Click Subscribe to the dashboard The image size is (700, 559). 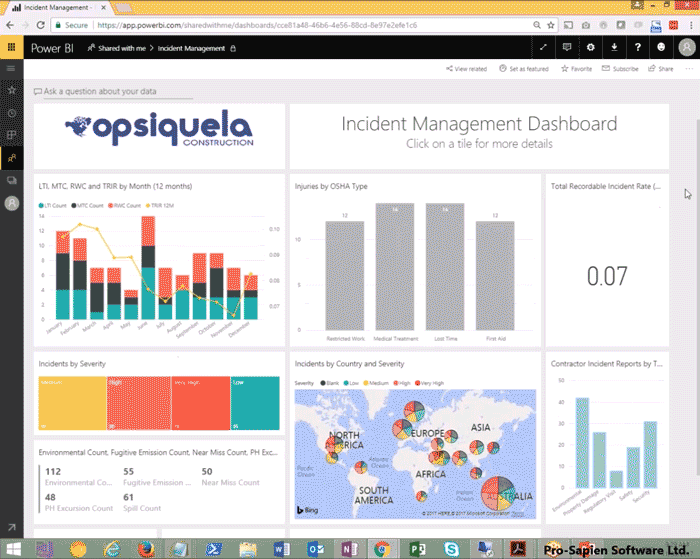[620, 69]
